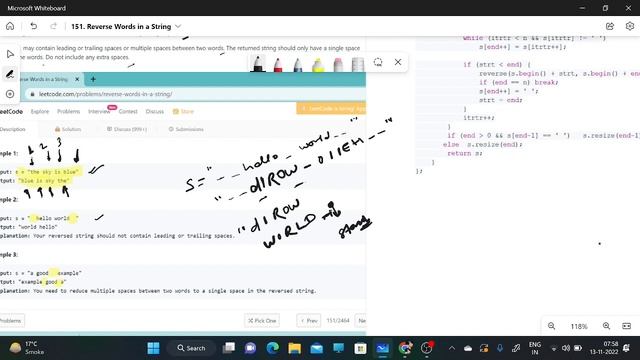Open Microsoft Store from taskbar
The image size is (640, 360).
(x=360, y=348)
